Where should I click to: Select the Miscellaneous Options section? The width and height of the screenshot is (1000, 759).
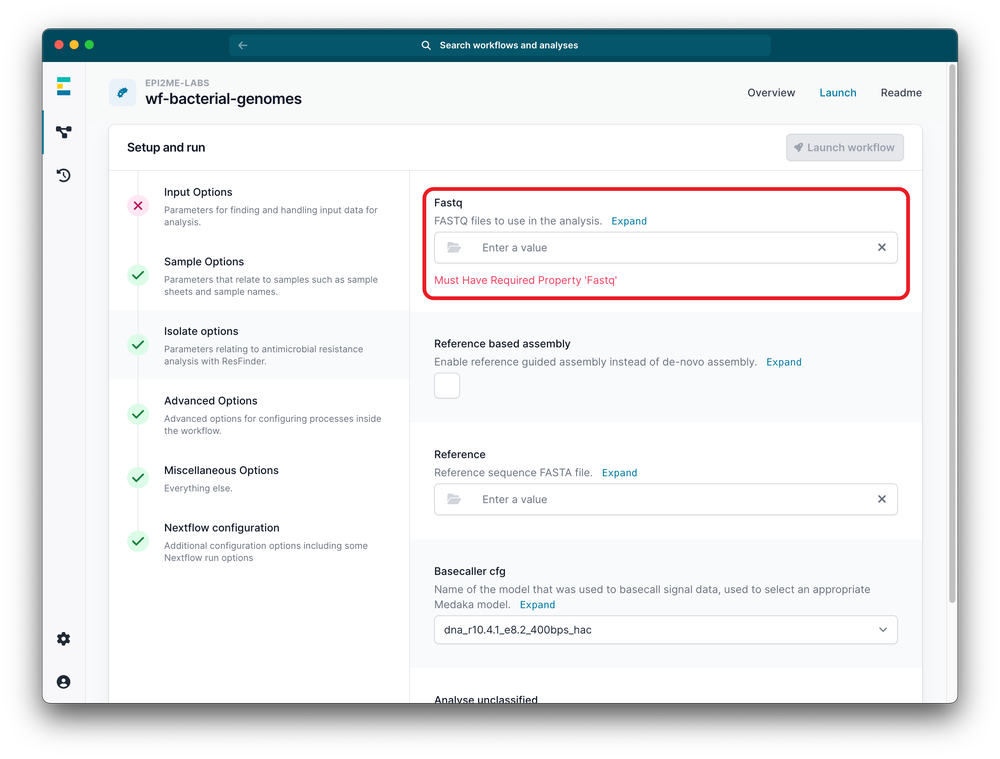click(x=259, y=478)
